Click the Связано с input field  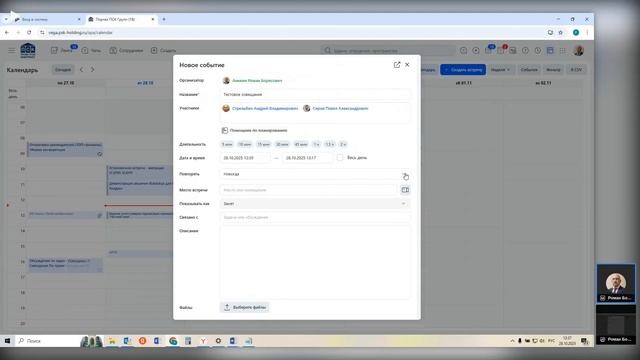coord(315,217)
